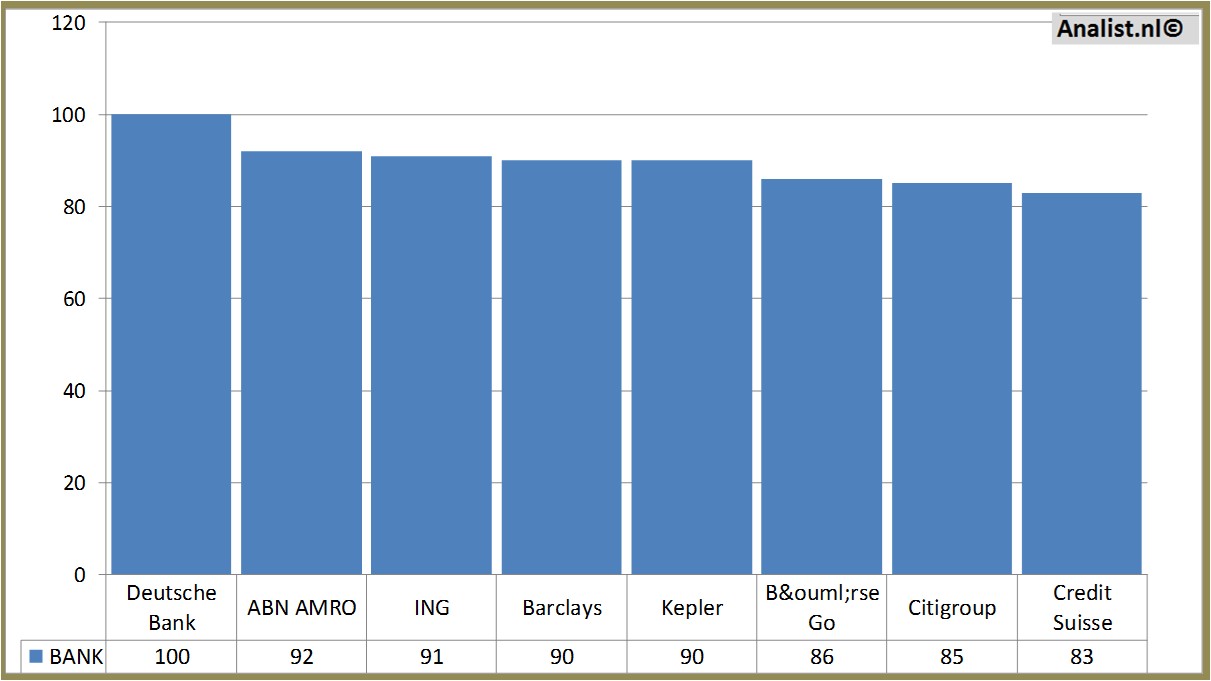Click the Citigroup category label
The height and width of the screenshot is (681, 1211).
[x=952, y=608]
